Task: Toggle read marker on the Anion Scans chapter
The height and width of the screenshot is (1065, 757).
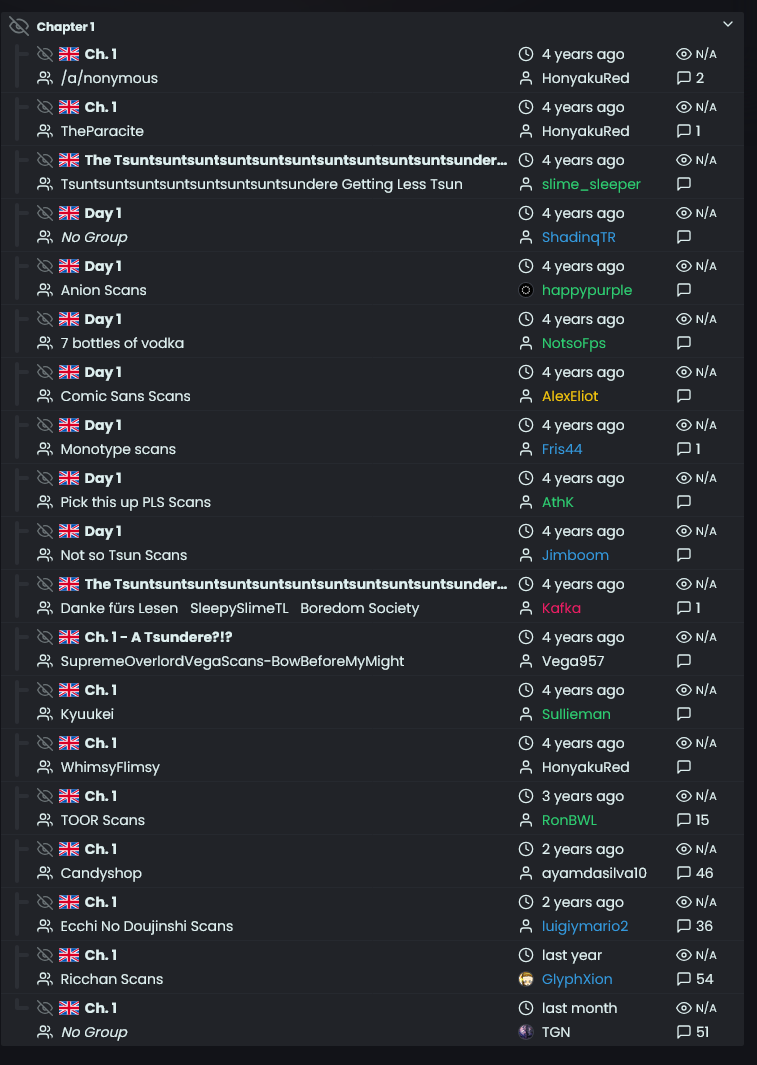Action: click(45, 266)
